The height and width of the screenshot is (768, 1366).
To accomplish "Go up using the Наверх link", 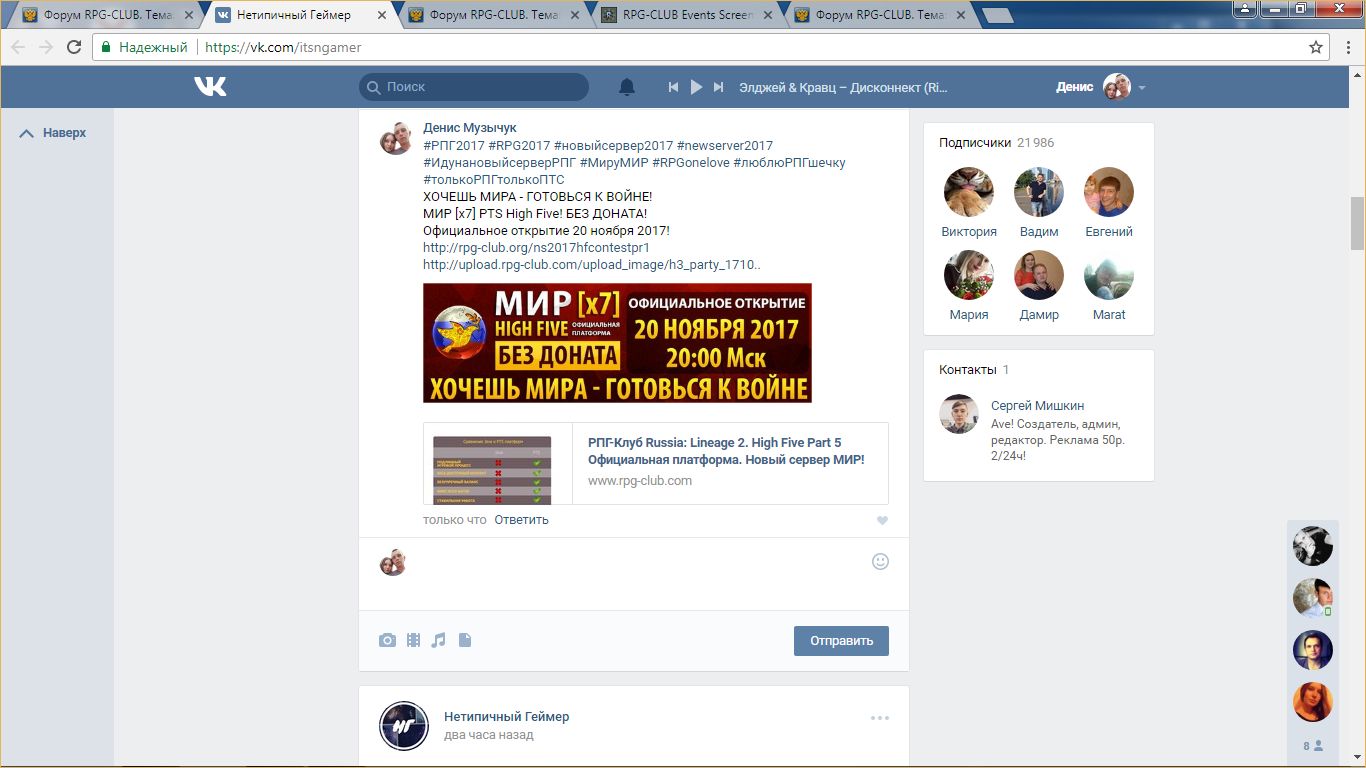I will [x=53, y=133].
